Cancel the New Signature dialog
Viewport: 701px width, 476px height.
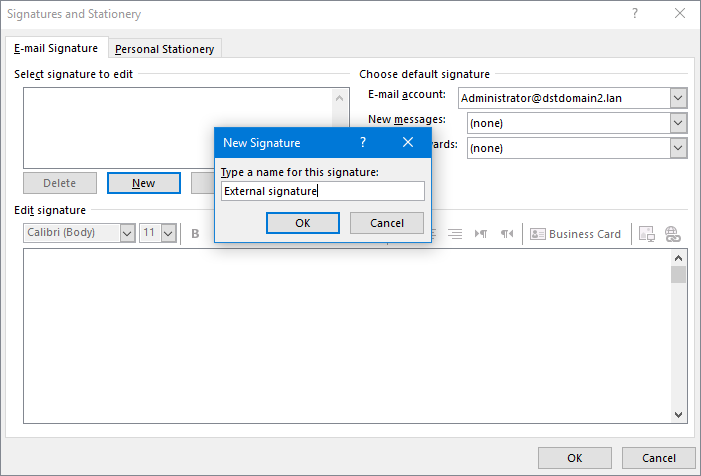click(x=386, y=223)
